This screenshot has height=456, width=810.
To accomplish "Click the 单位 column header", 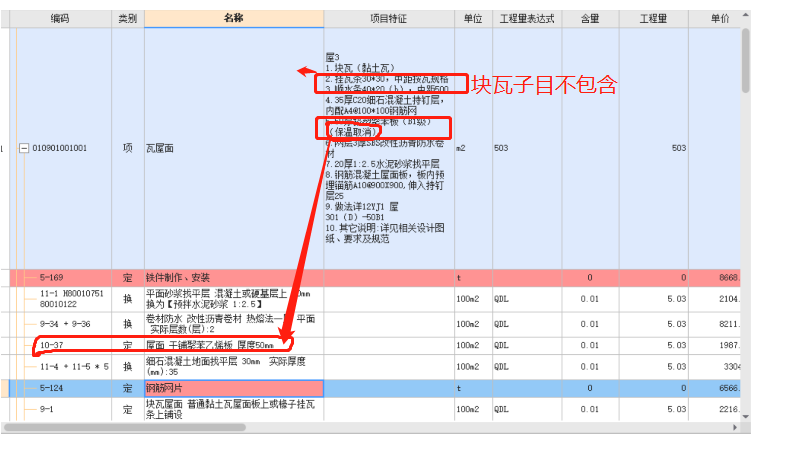I will (x=473, y=19).
